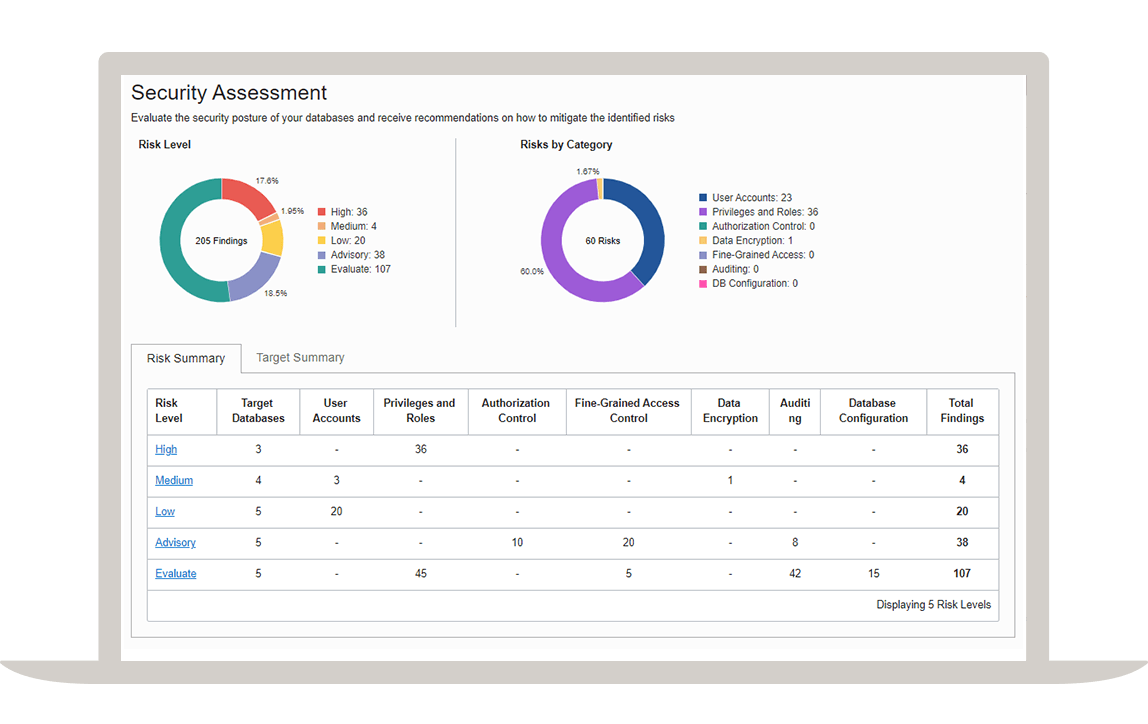This screenshot has width=1148, height=724.
Task: Click the orange Medium legend swatch
Action: 322,227
